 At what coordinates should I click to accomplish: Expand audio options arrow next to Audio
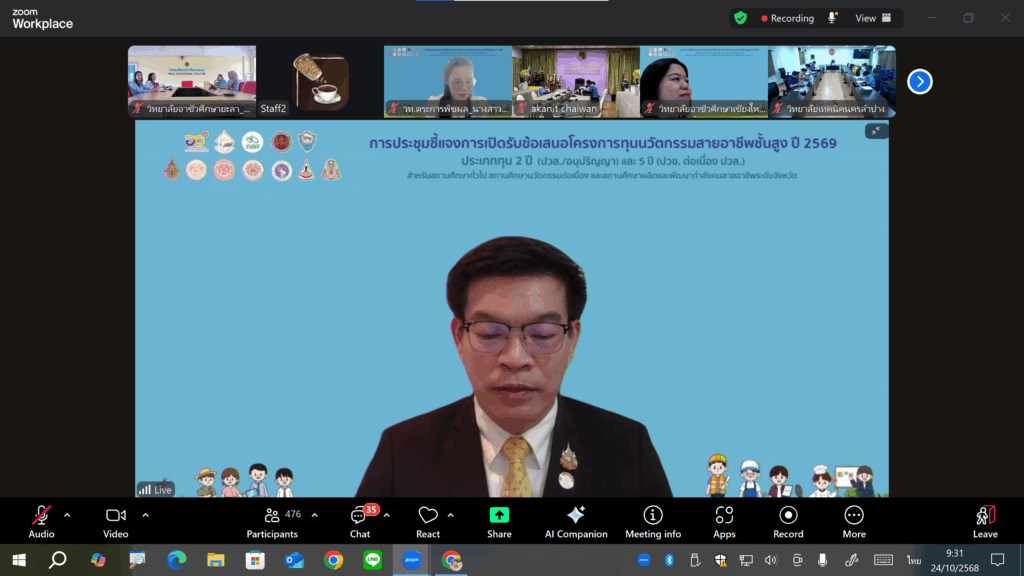67,515
